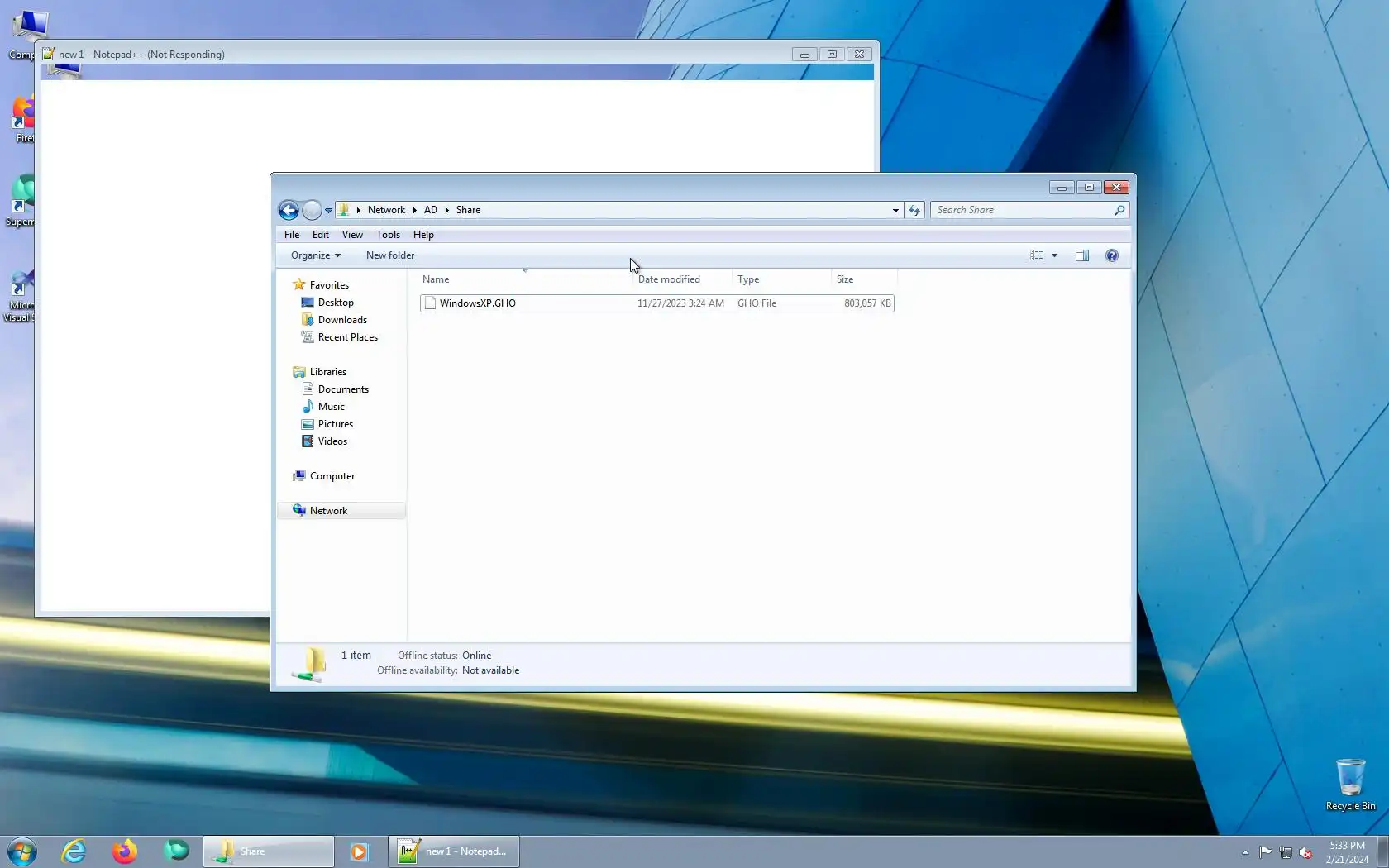This screenshot has width=1389, height=868.
Task: Open Downloads in navigation pane
Action: pyautogui.click(x=342, y=320)
